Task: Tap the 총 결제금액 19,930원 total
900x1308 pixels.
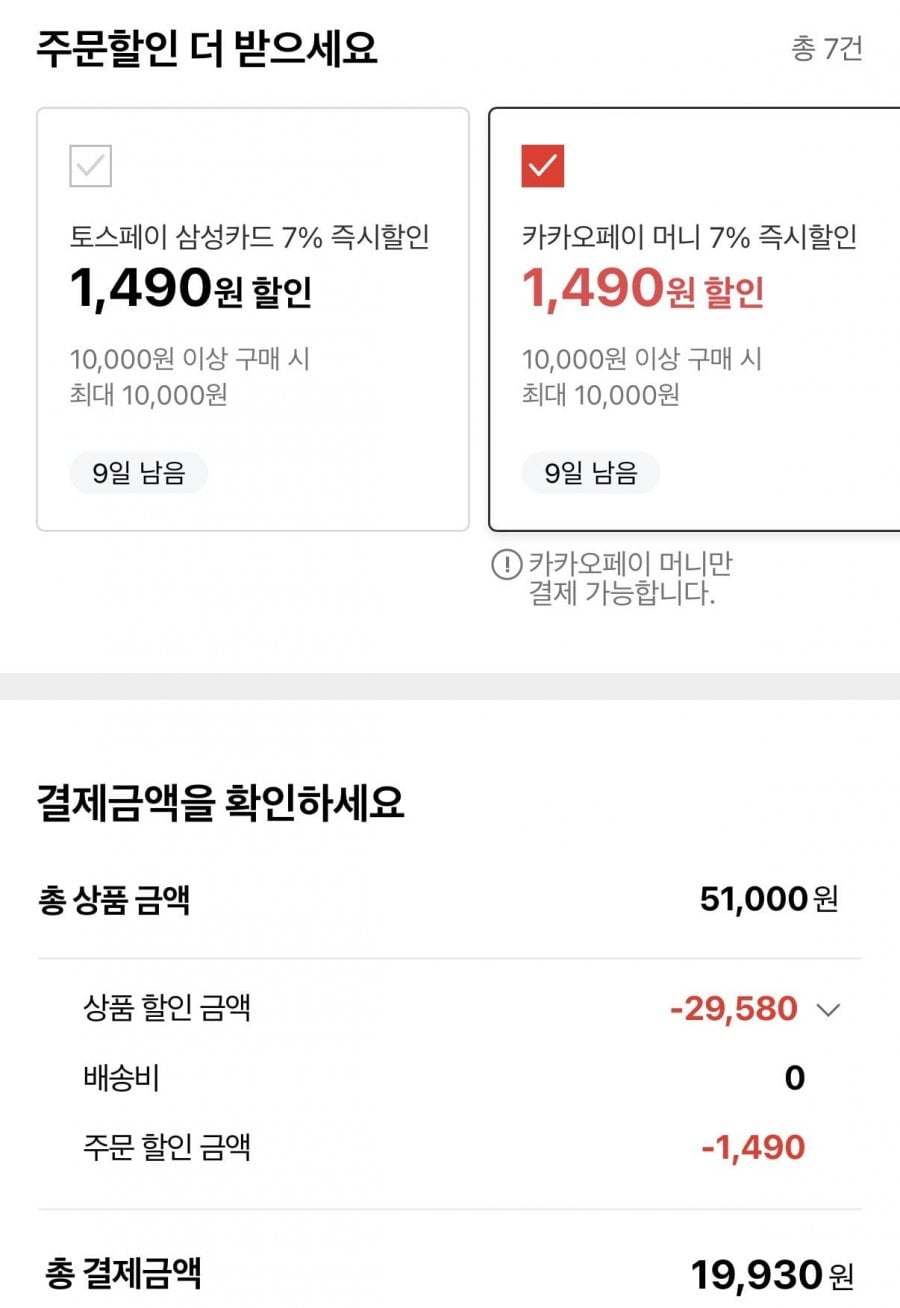Action: (772, 1275)
